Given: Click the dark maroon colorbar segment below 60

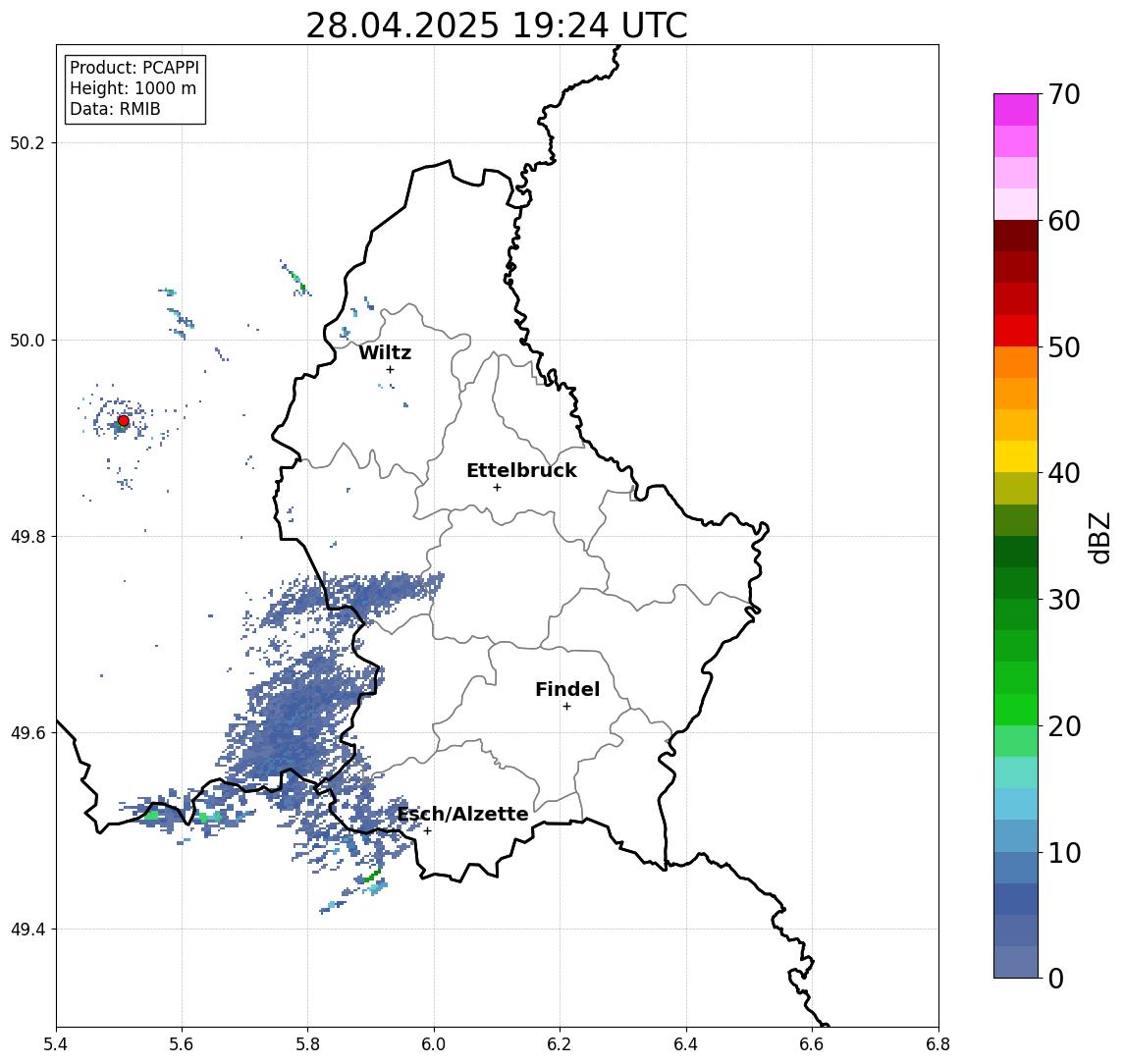Looking at the screenshot, I should (1016, 236).
